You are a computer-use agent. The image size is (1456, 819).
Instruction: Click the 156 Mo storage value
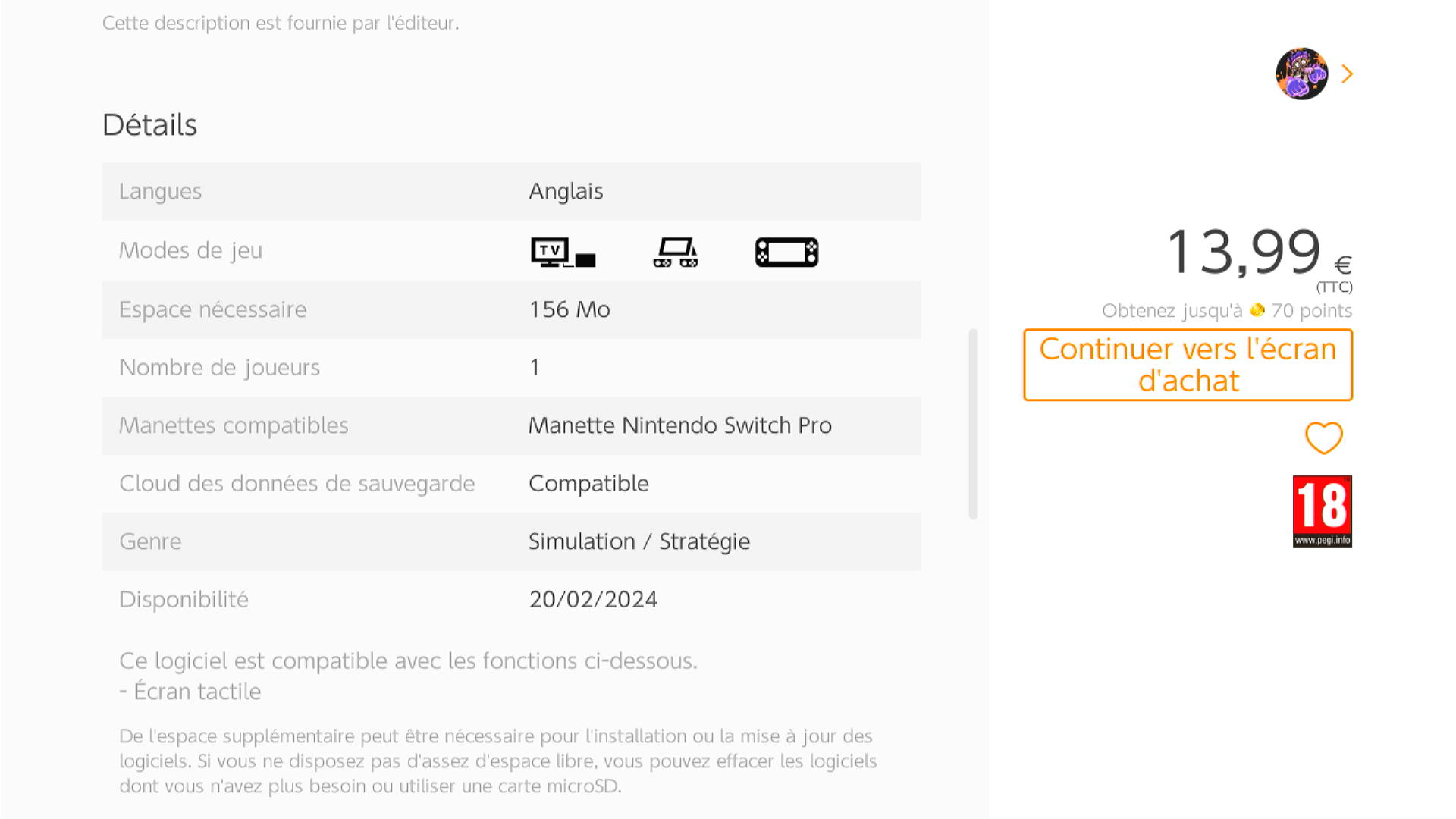[569, 309]
